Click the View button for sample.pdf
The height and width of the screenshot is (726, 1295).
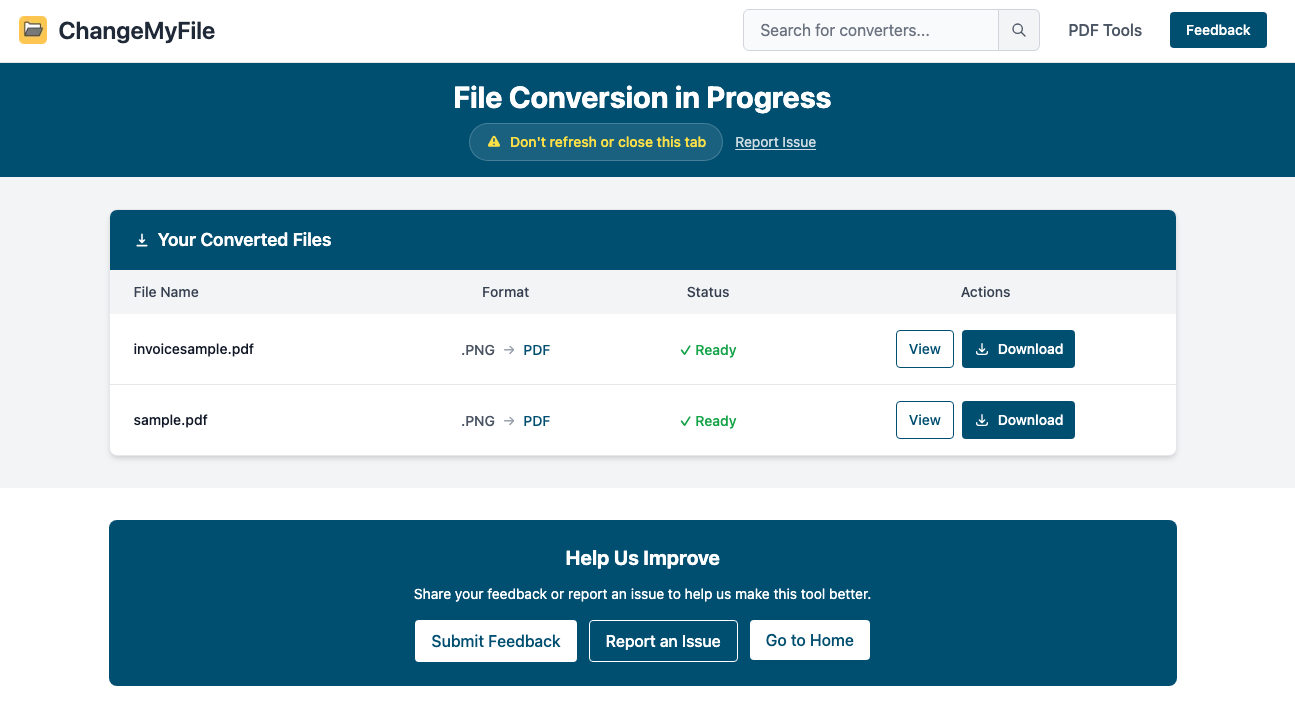pos(924,420)
